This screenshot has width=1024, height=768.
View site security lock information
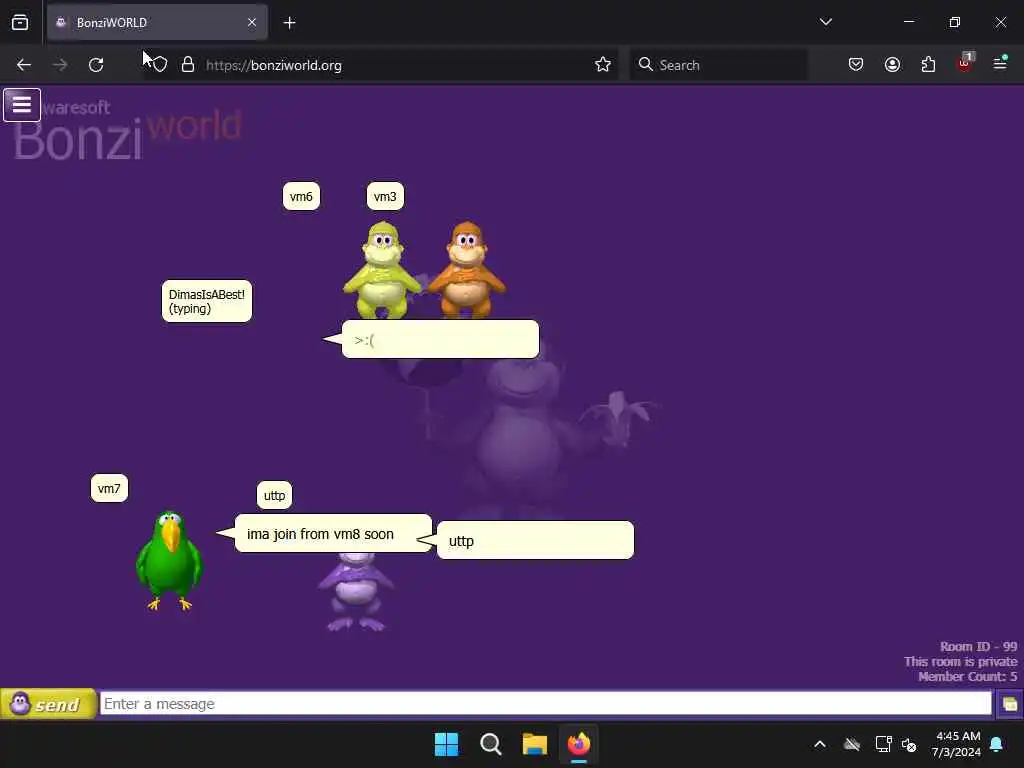(x=188, y=65)
